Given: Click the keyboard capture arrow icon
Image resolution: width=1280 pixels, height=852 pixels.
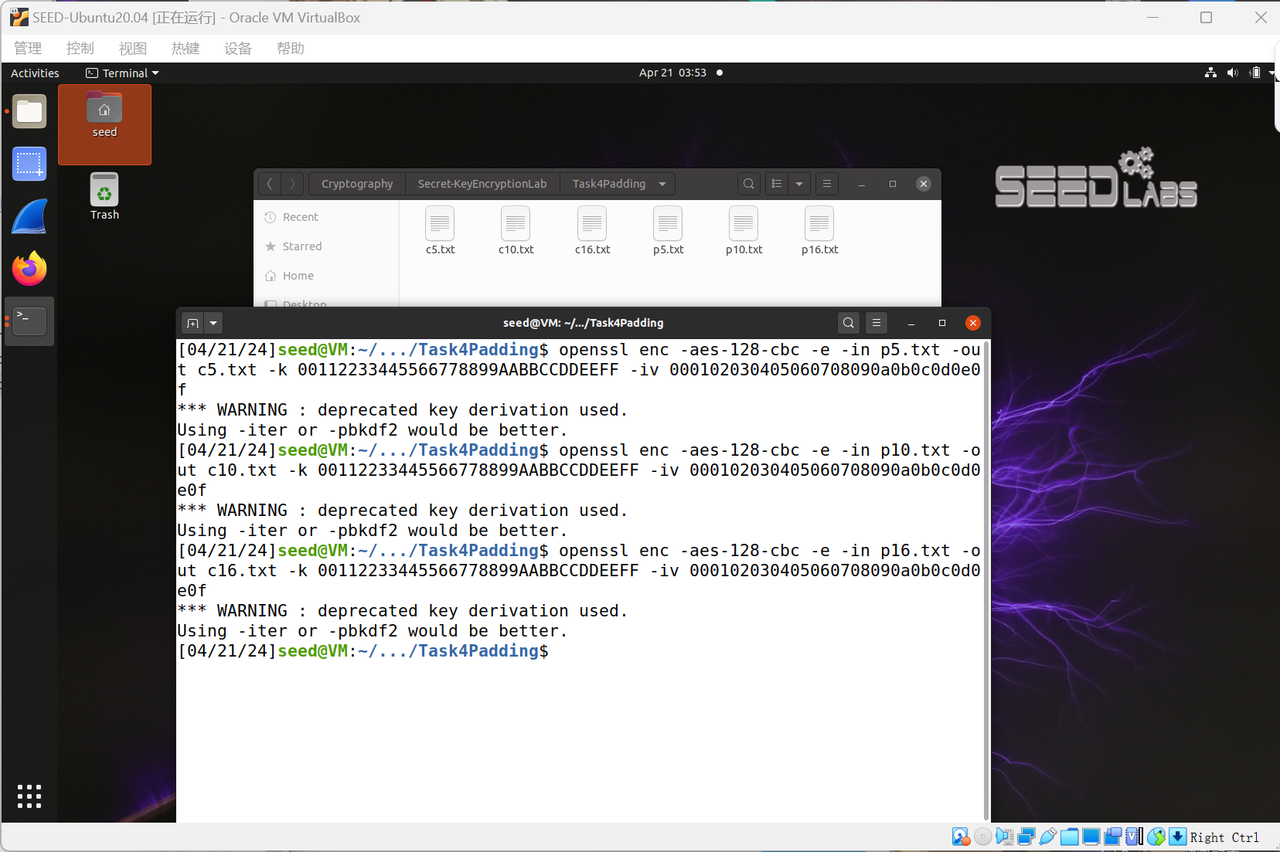Looking at the screenshot, I should pos(1178,837).
